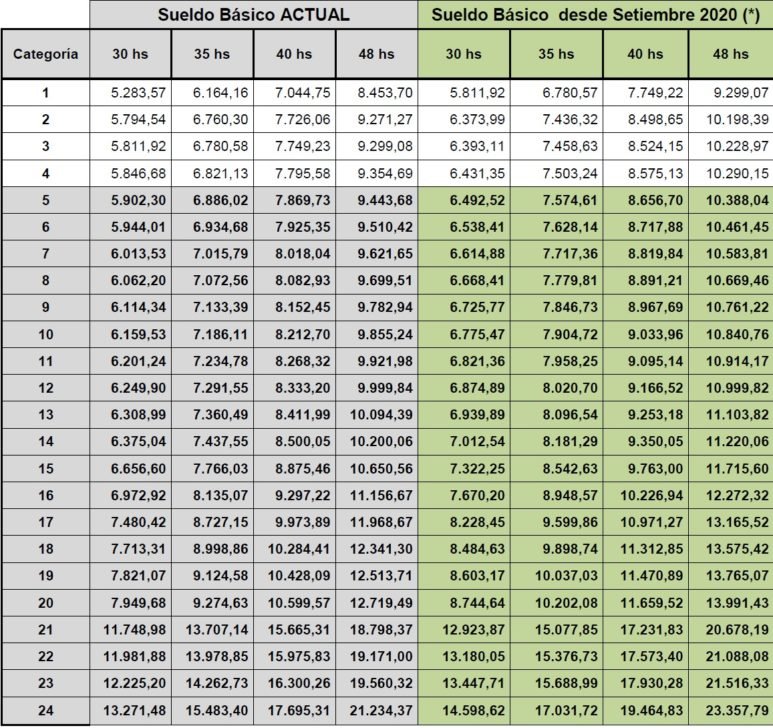773x728 pixels.
Task: Click cell with value 19.171,00
Action: pyautogui.click(x=377, y=656)
